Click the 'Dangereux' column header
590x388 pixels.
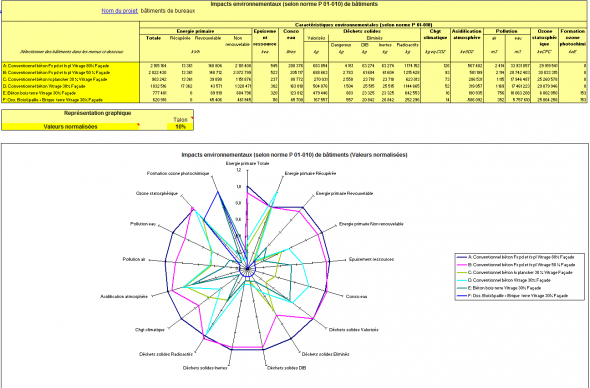pos(341,45)
